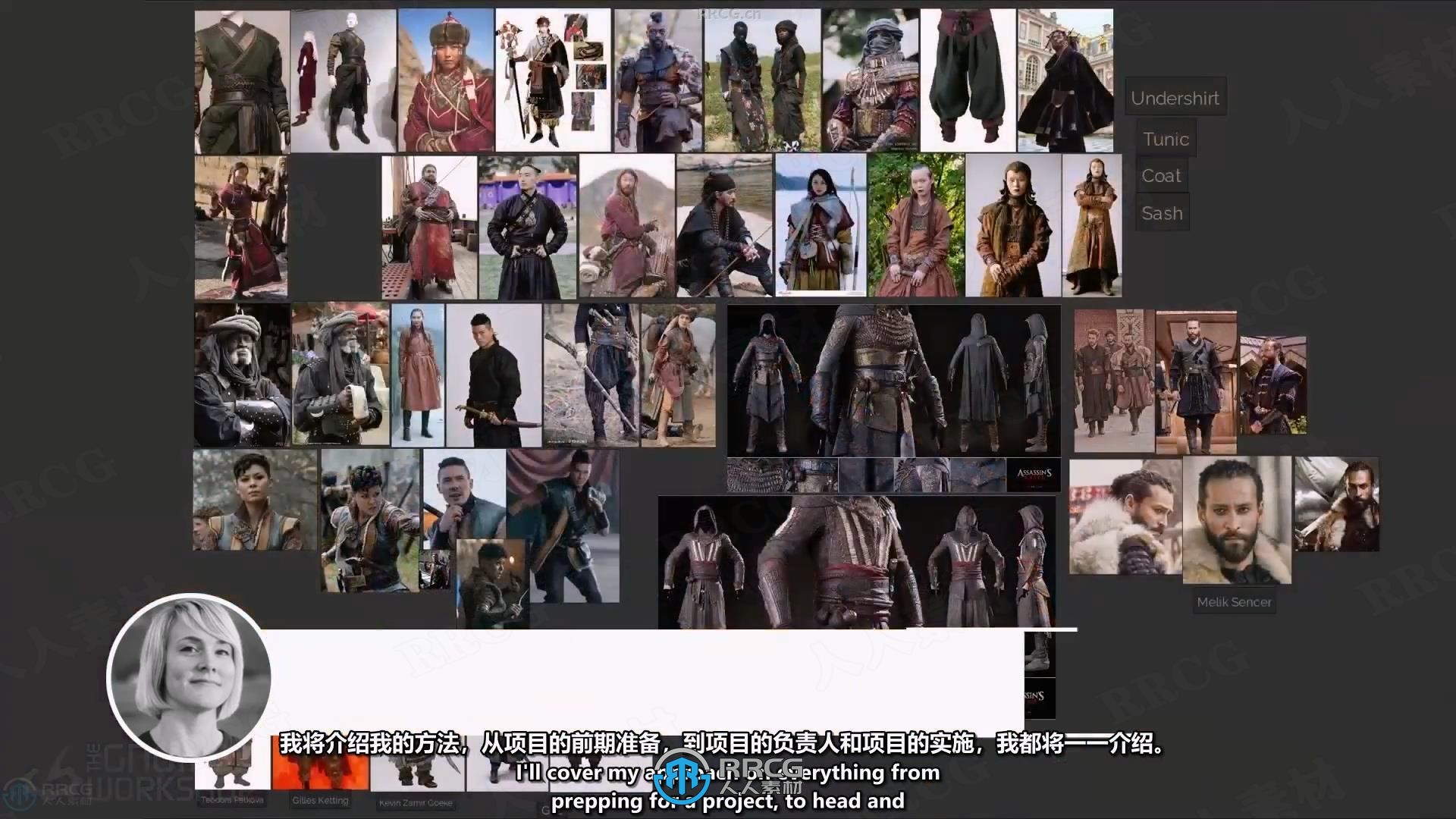Select the woman in fighting stance image
This screenshot has height=819, width=1456.
pyautogui.click(x=370, y=520)
